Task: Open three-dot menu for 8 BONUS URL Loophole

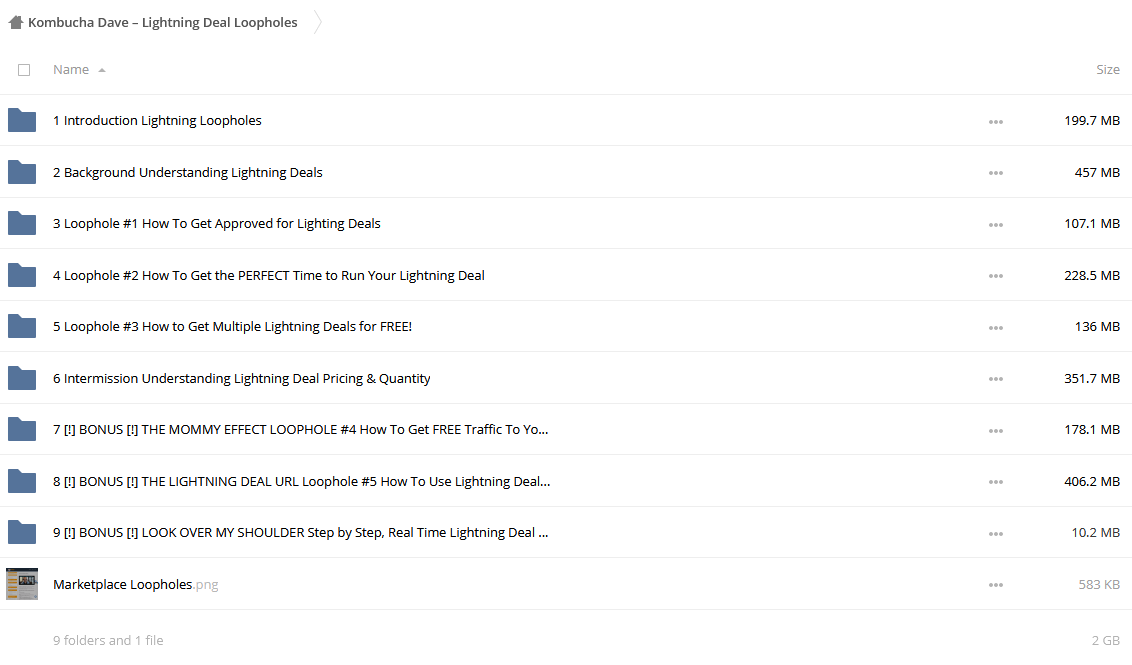Action: tap(996, 482)
